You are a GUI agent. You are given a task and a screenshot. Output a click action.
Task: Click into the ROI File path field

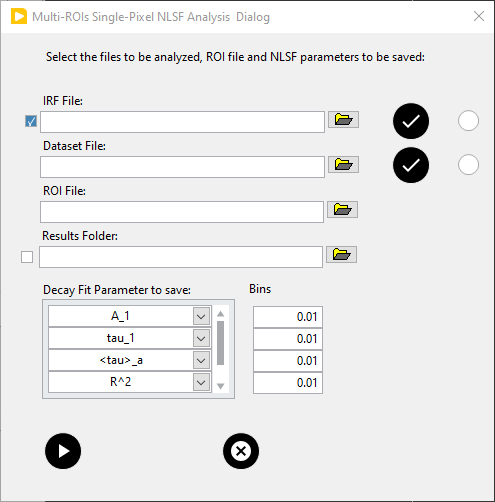[x=182, y=212]
